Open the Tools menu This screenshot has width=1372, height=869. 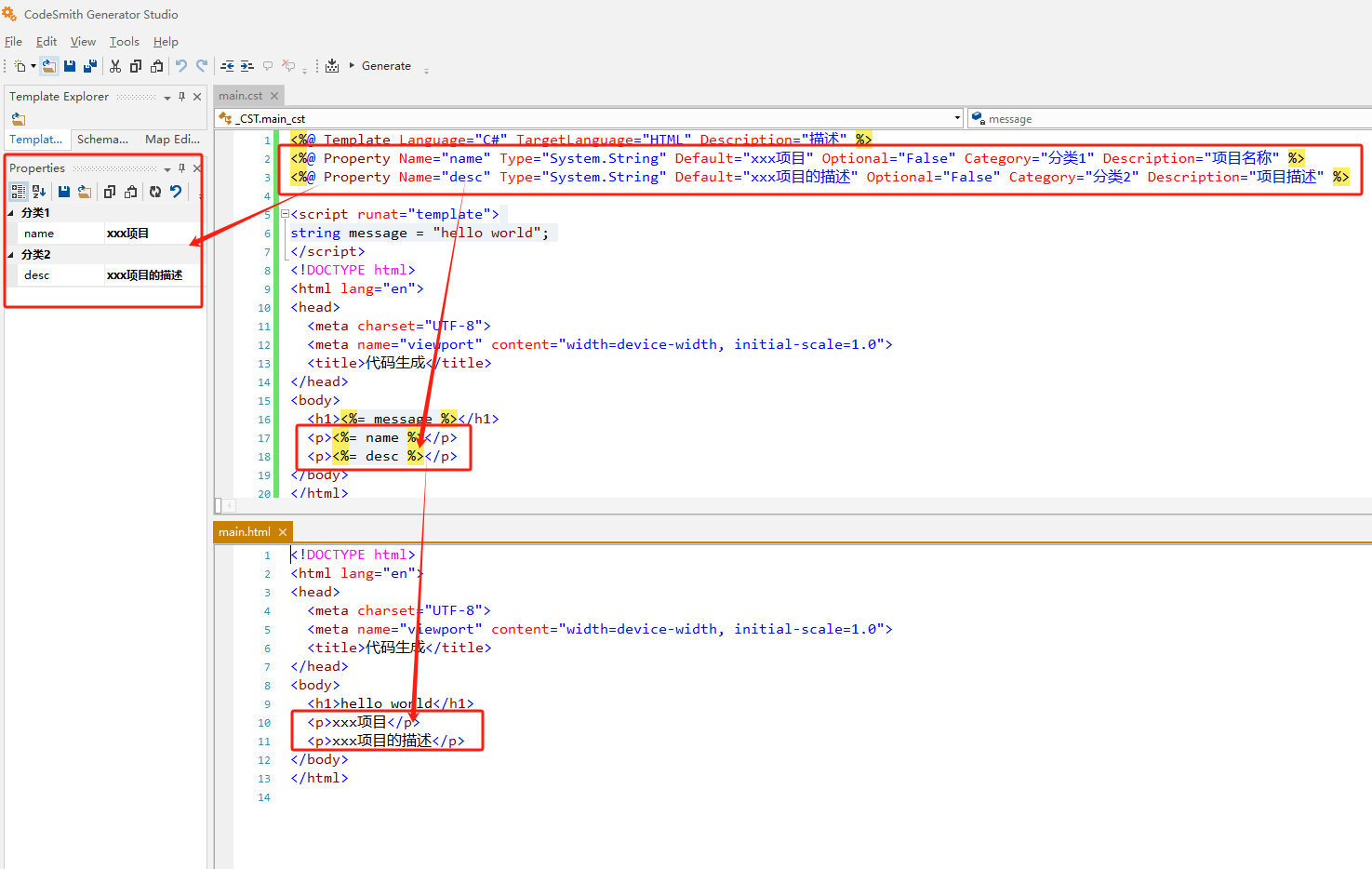click(124, 42)
